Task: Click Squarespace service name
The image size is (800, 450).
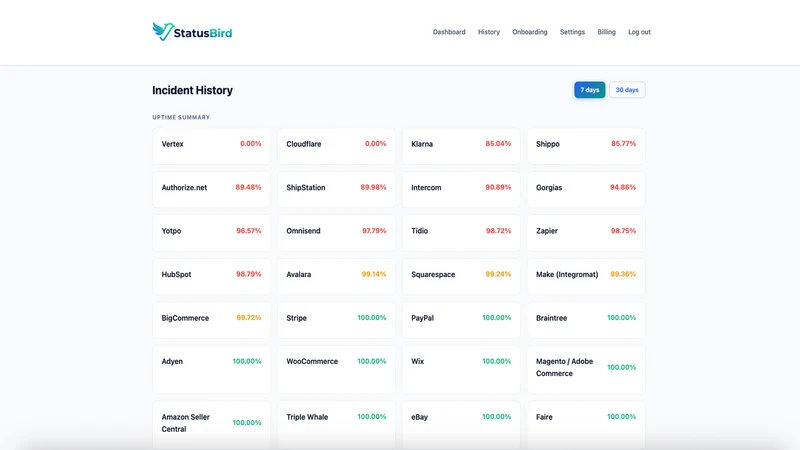Action: [433, 274]
